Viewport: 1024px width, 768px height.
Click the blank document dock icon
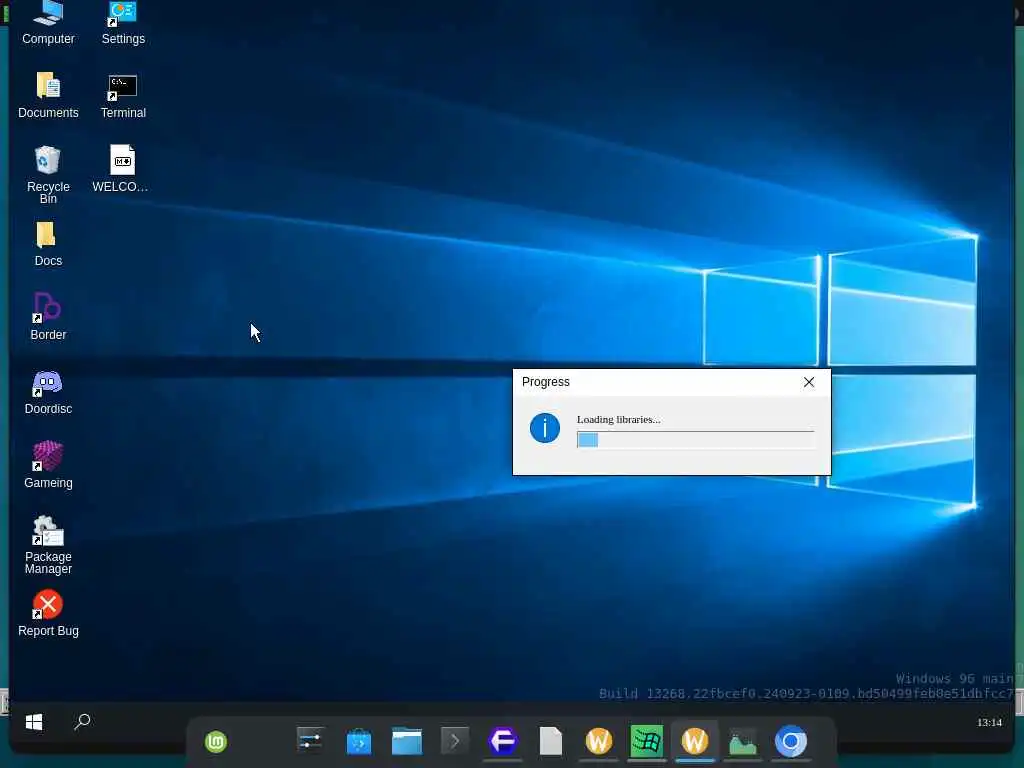click(551, 741)
